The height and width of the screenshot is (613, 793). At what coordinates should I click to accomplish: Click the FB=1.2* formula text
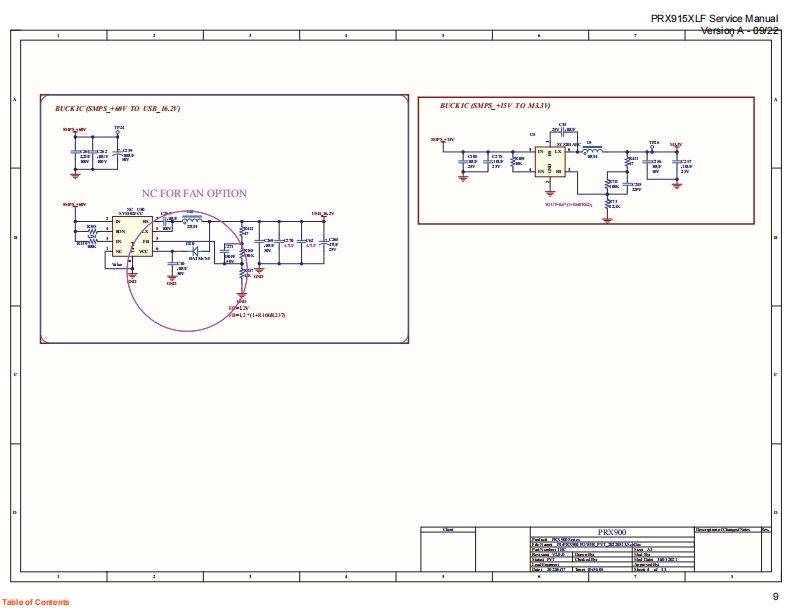257,315
